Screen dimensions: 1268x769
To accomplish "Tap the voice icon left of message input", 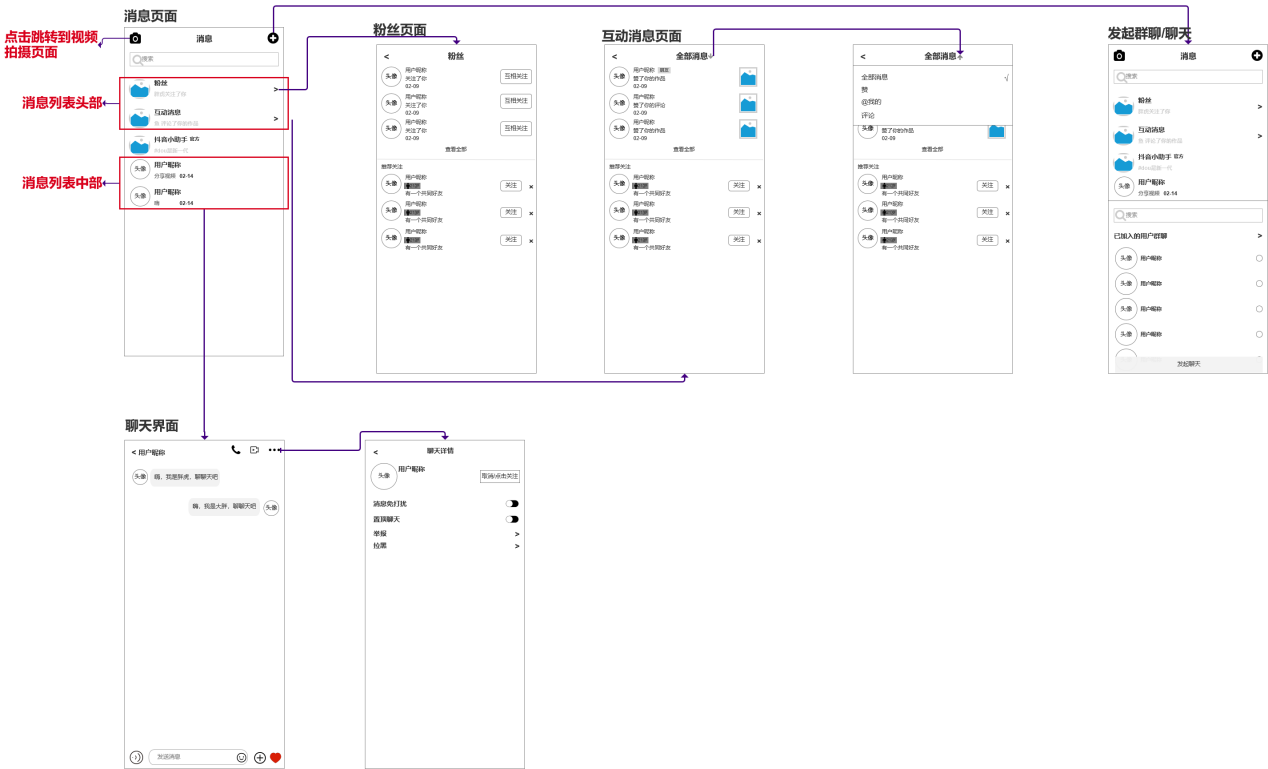I will (136, 758).
